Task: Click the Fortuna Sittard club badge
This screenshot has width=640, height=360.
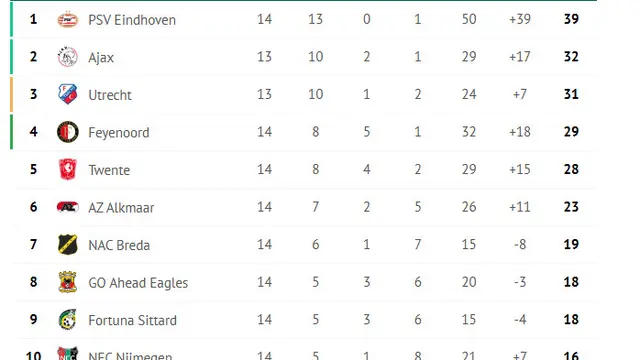Action: point(68,320)
